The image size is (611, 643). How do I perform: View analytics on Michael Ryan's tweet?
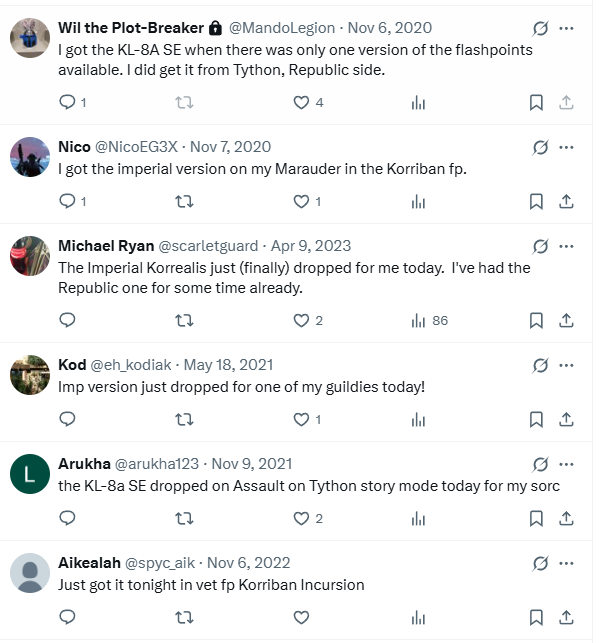coord(419,320)
